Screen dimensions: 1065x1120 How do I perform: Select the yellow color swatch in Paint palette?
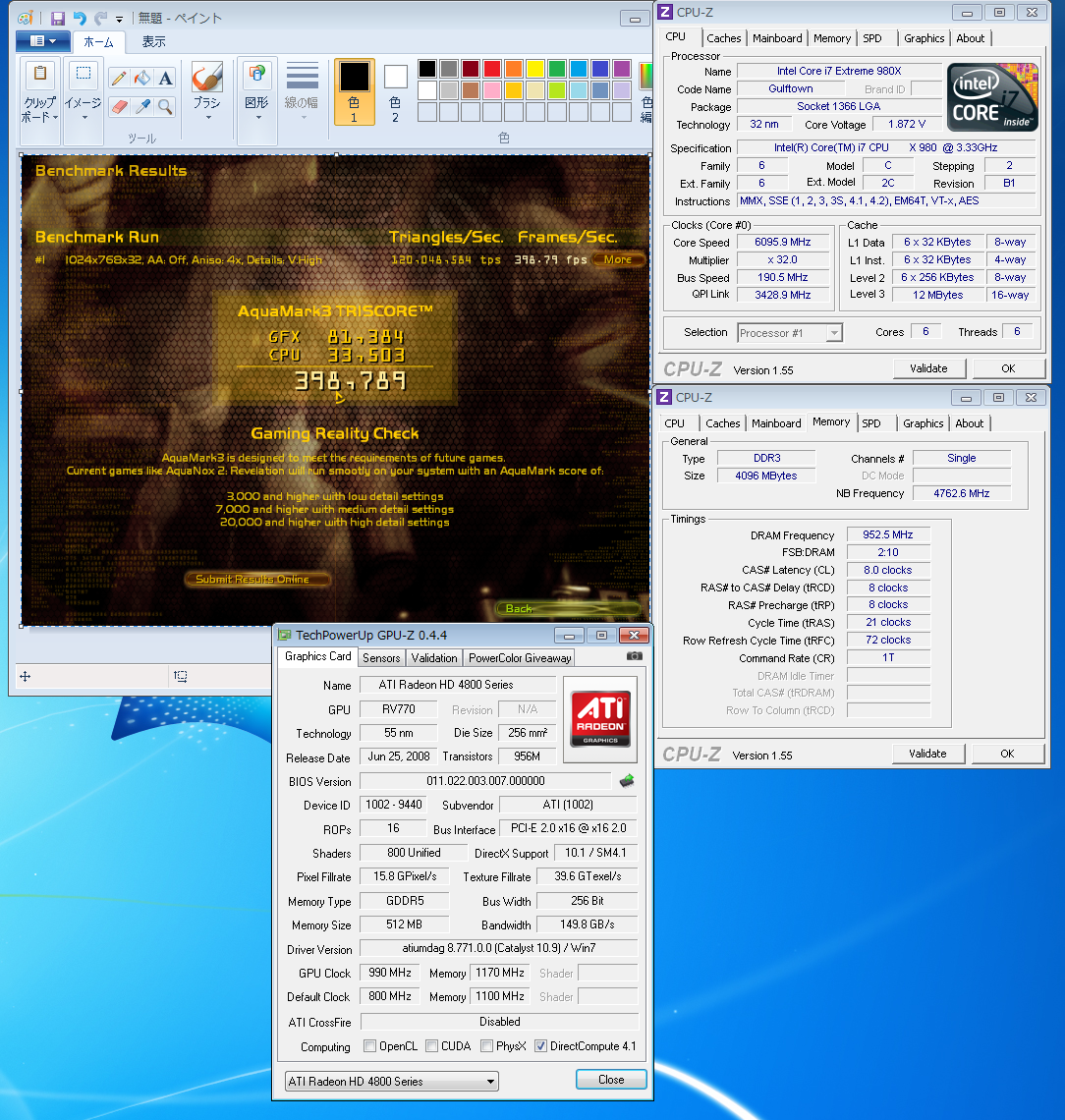click(535, 69)
